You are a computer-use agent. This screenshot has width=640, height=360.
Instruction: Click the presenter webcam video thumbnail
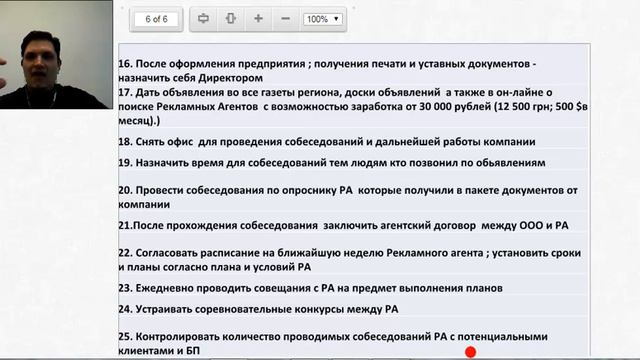point(56,54)
